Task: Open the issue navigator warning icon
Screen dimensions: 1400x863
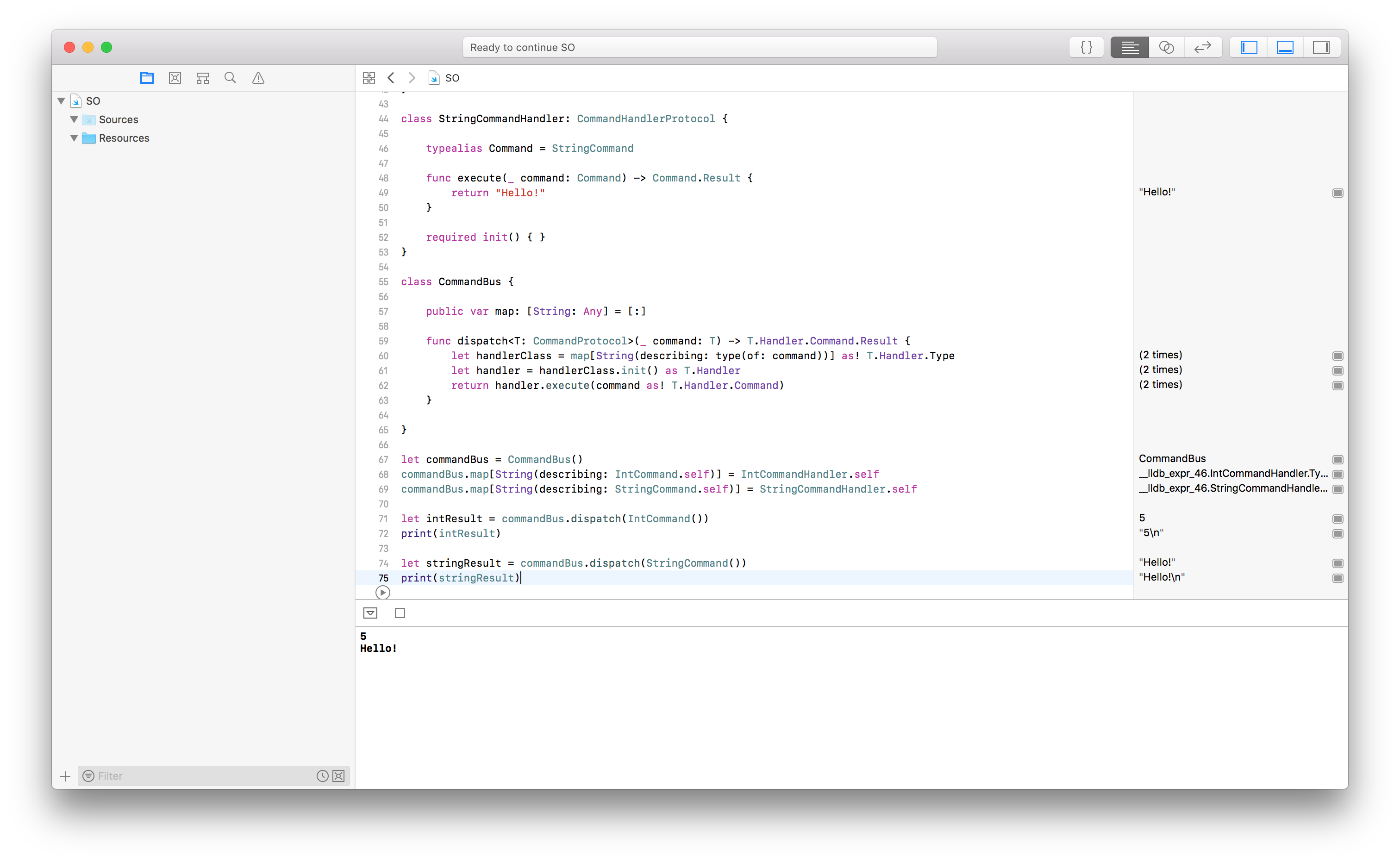Action: tap(258, 78)
